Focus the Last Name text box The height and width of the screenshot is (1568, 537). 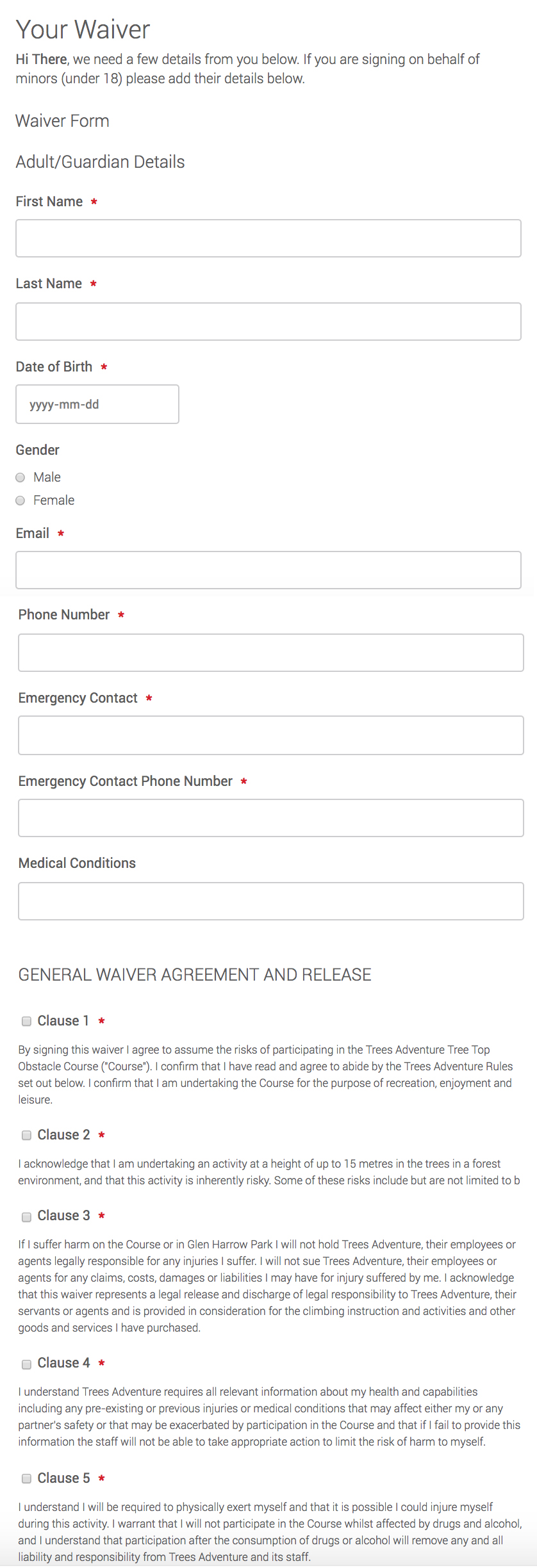coord(268,322)
